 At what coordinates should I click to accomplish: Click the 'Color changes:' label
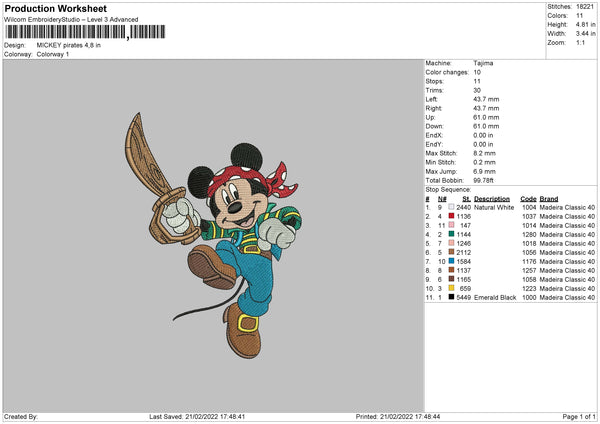[447, 72]
